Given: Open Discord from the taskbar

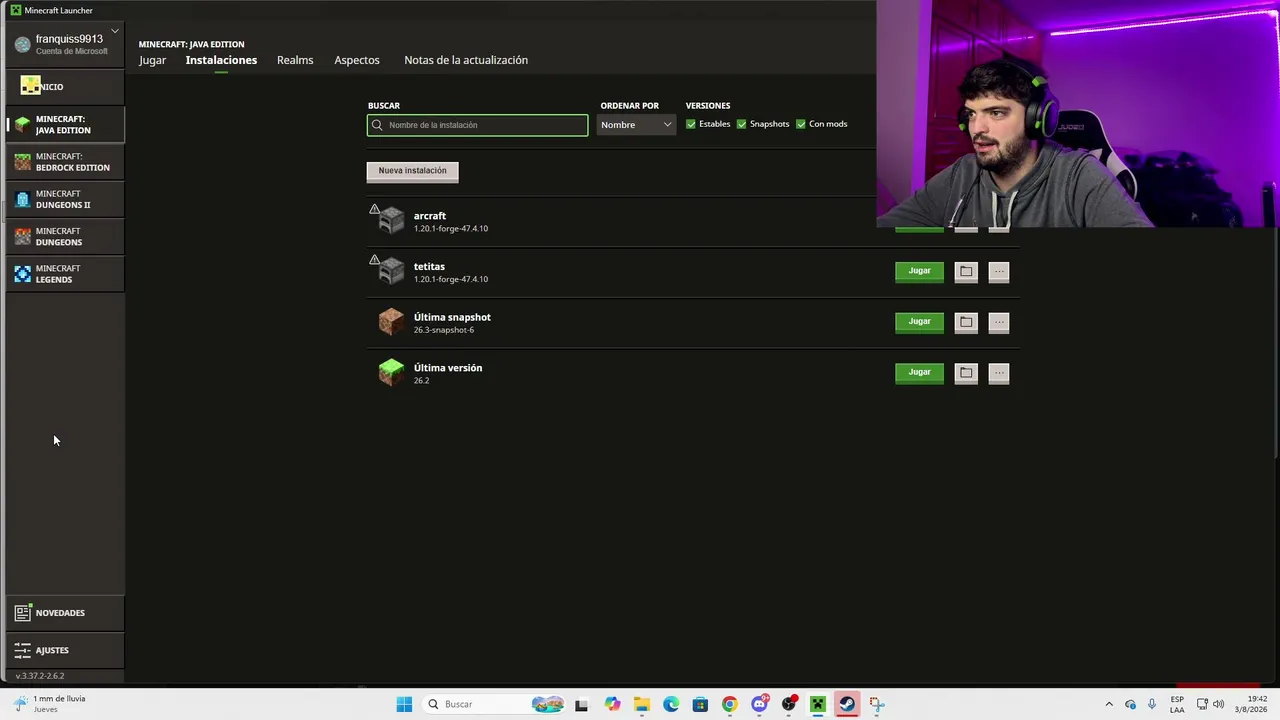Looking at the screenshot, I should pos(759,704).
